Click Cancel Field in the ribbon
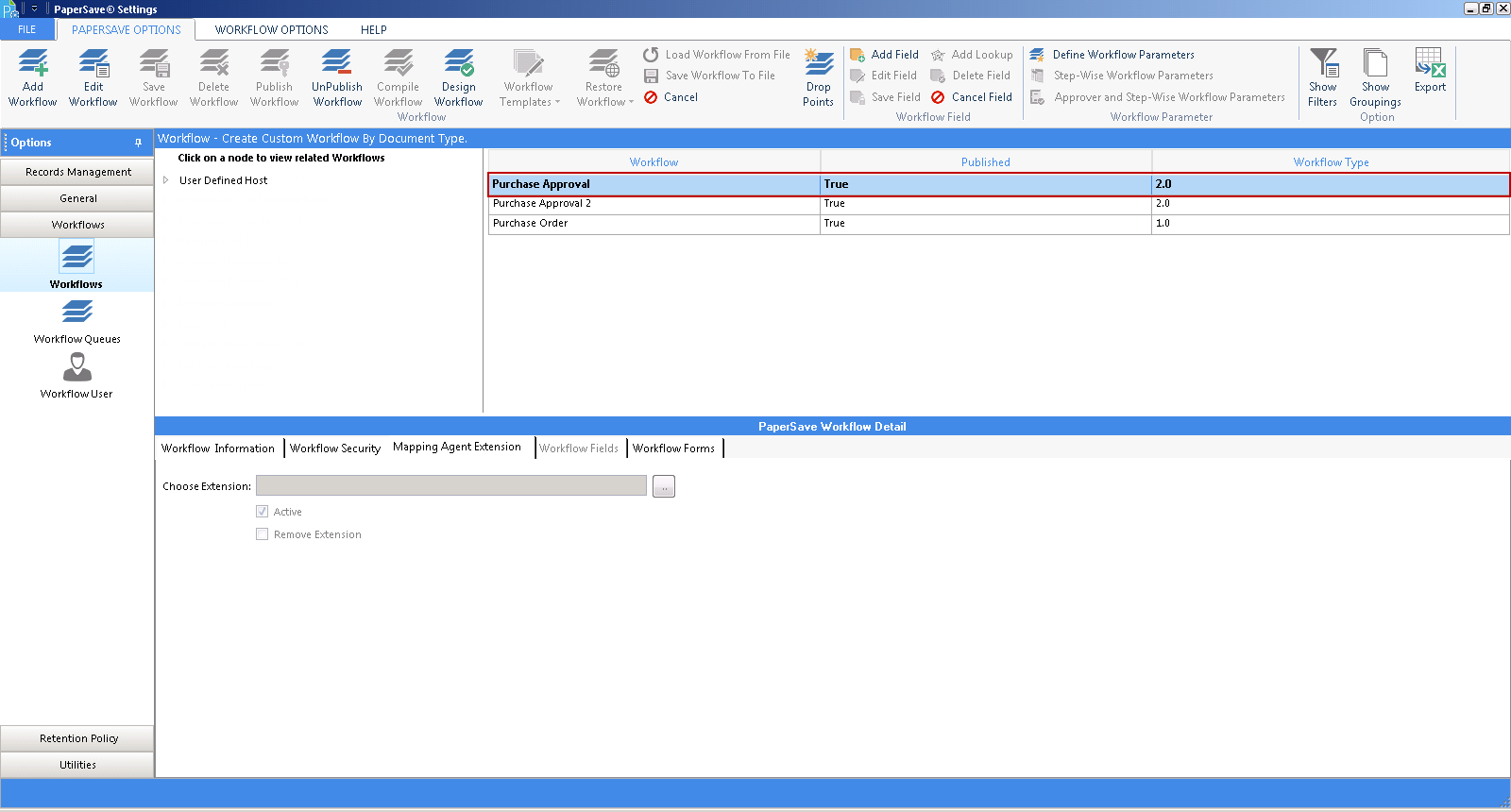The width and height of the screenshot is (1511, 812). (972, 97)
